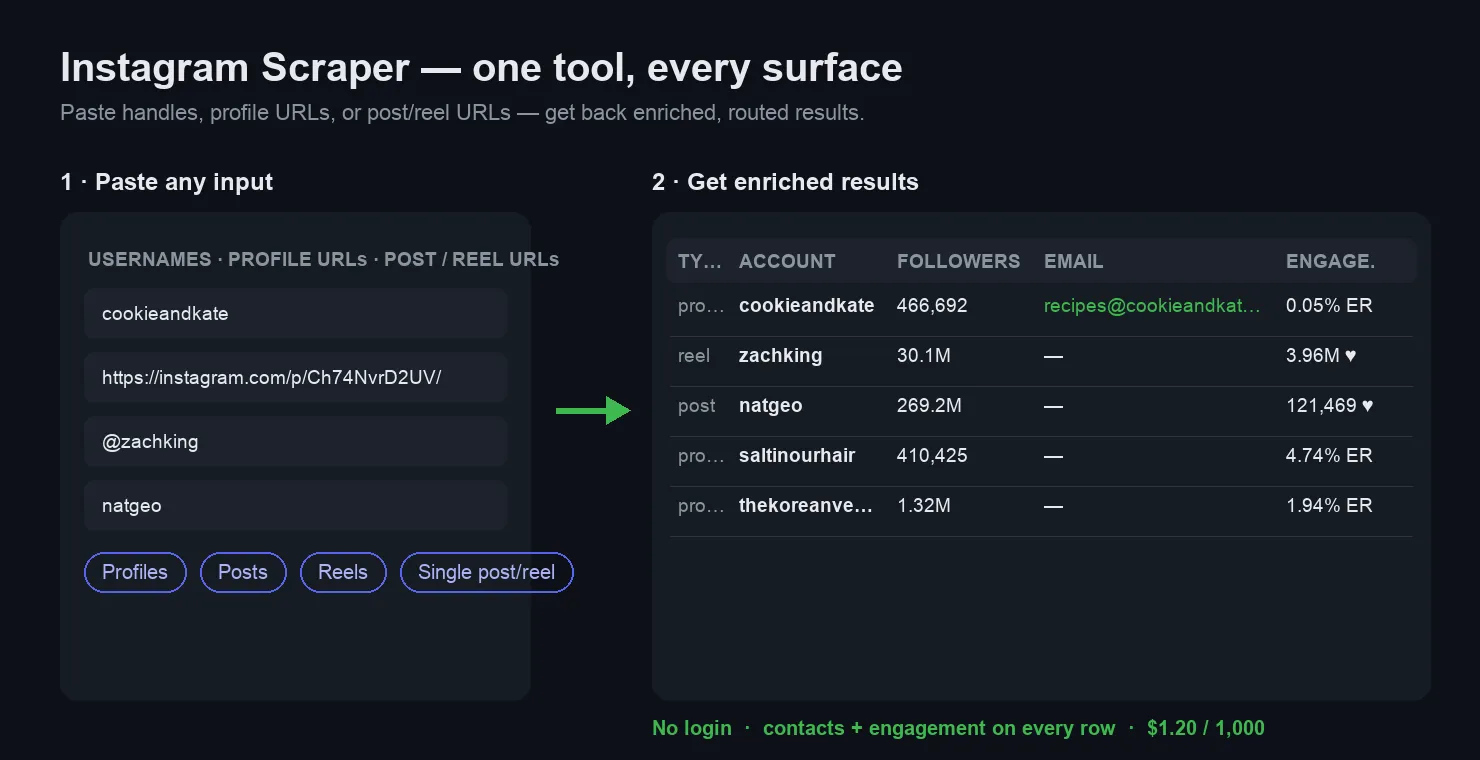The width and height of the screenshot is (1480, 760).
Task: Select the saltinourhair account cell
Action: click(x=797, y=455)
